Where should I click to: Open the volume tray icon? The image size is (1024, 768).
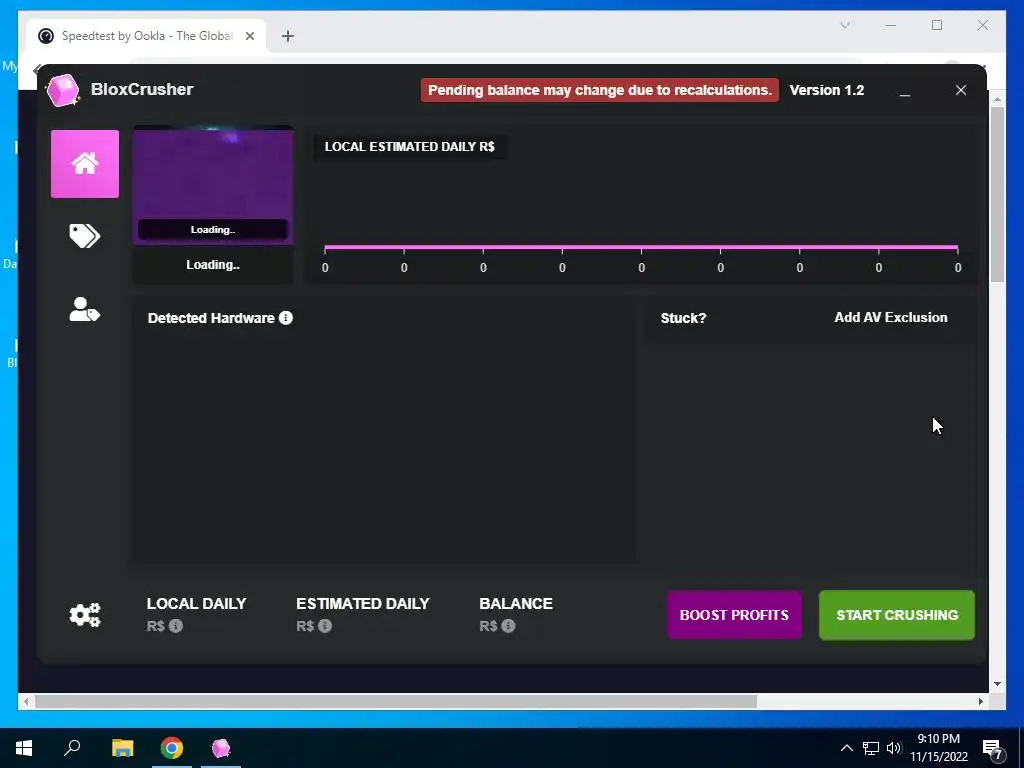(x=893, y=748)
